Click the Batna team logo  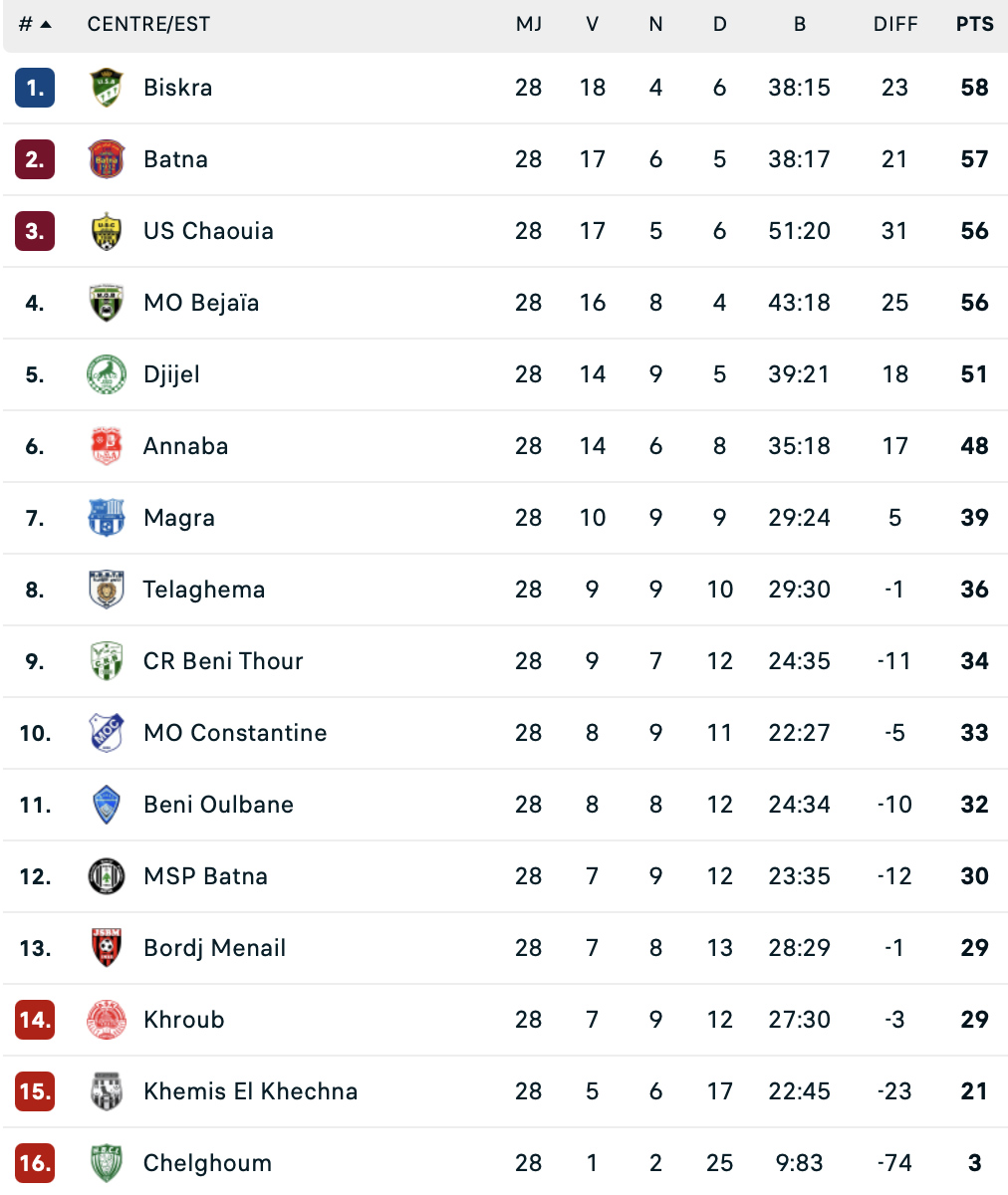(107, 159)
